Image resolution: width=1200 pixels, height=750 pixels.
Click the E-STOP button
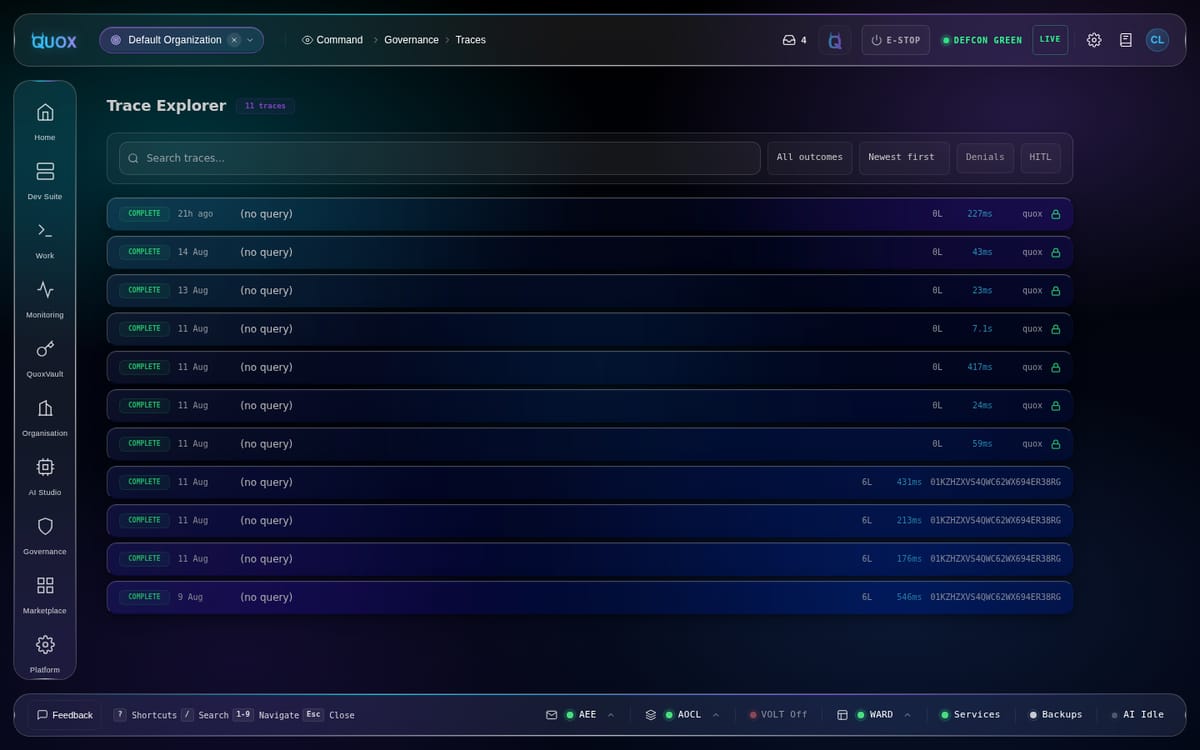pyautogui.click(x=896, y=40)
